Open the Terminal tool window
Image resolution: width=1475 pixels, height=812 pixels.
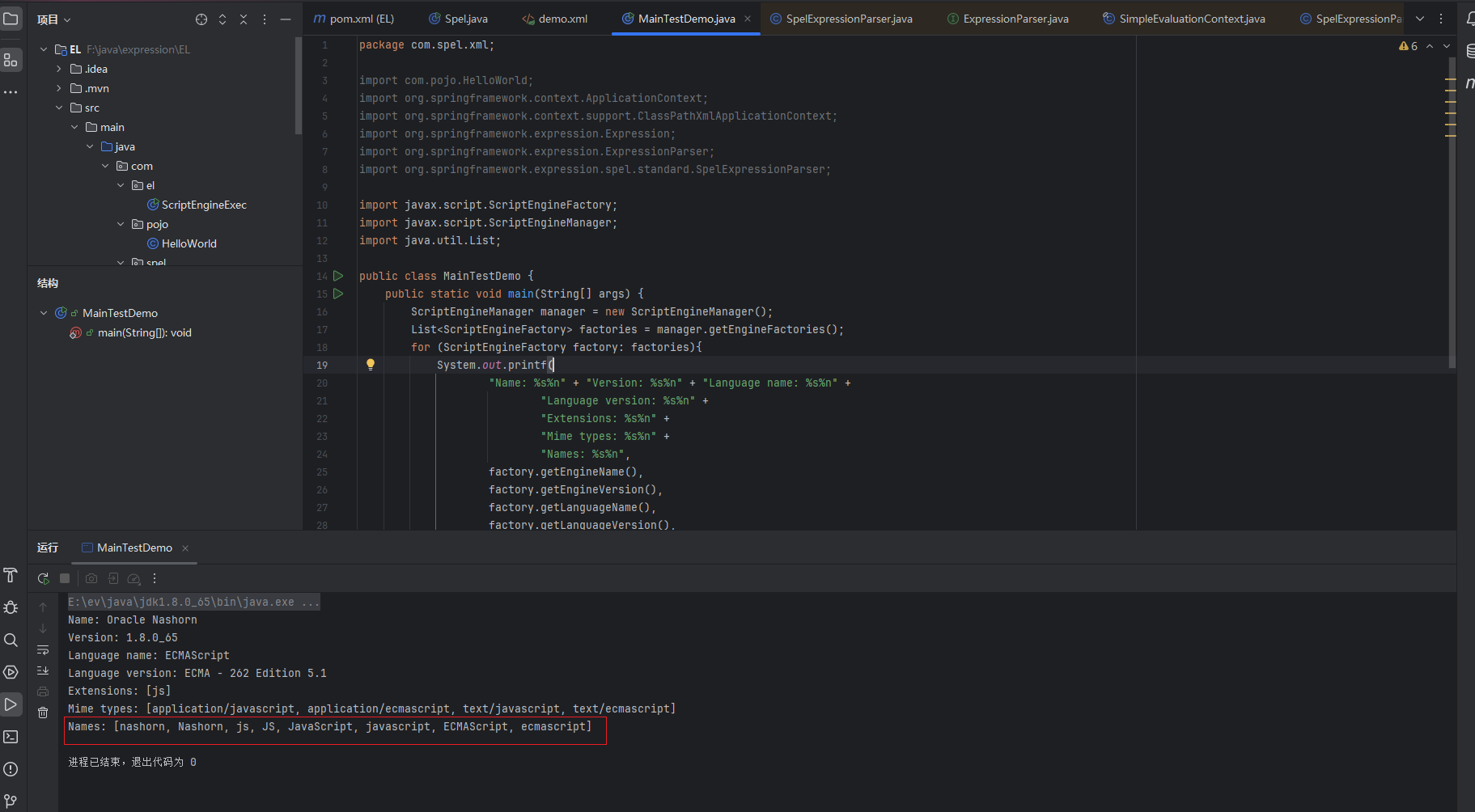tap(11, 737)
